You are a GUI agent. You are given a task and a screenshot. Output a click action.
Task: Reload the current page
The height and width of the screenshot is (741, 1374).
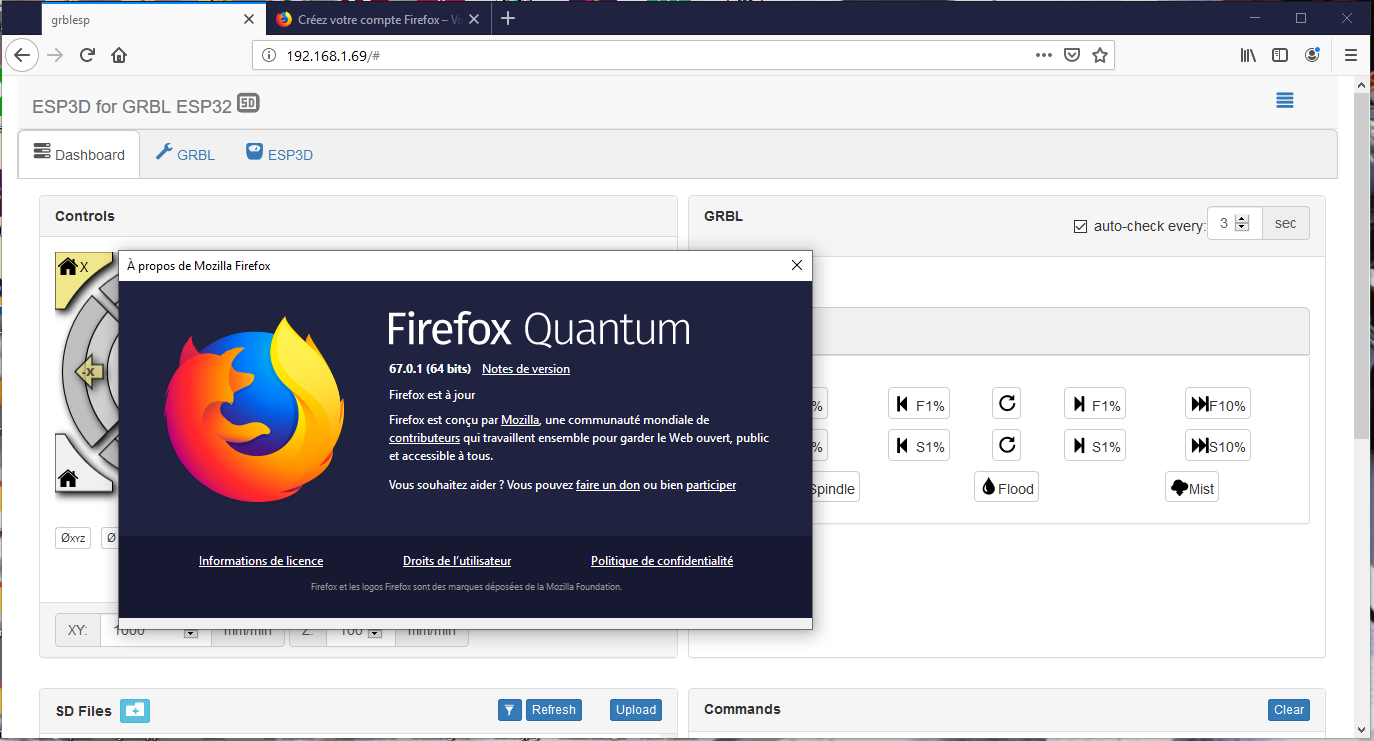[87, 55]
